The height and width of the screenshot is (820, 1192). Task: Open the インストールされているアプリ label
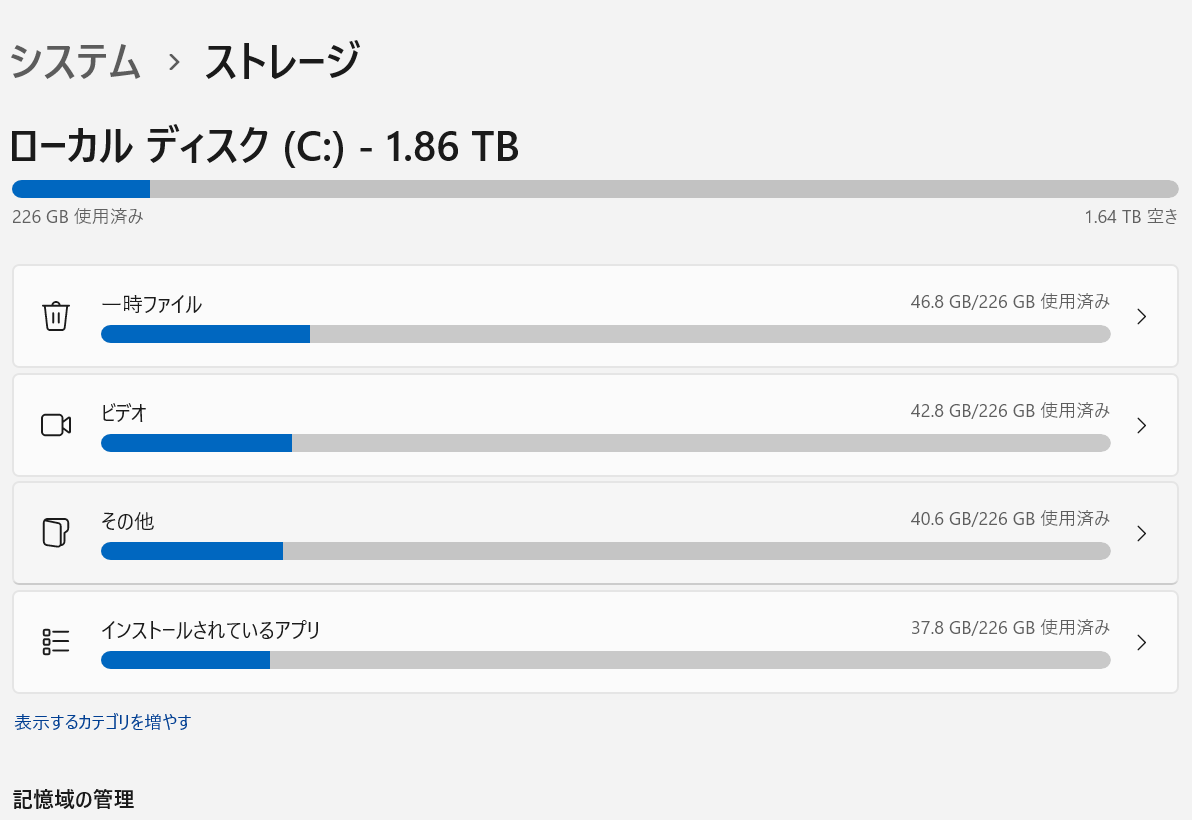click(x=211, y=630)
